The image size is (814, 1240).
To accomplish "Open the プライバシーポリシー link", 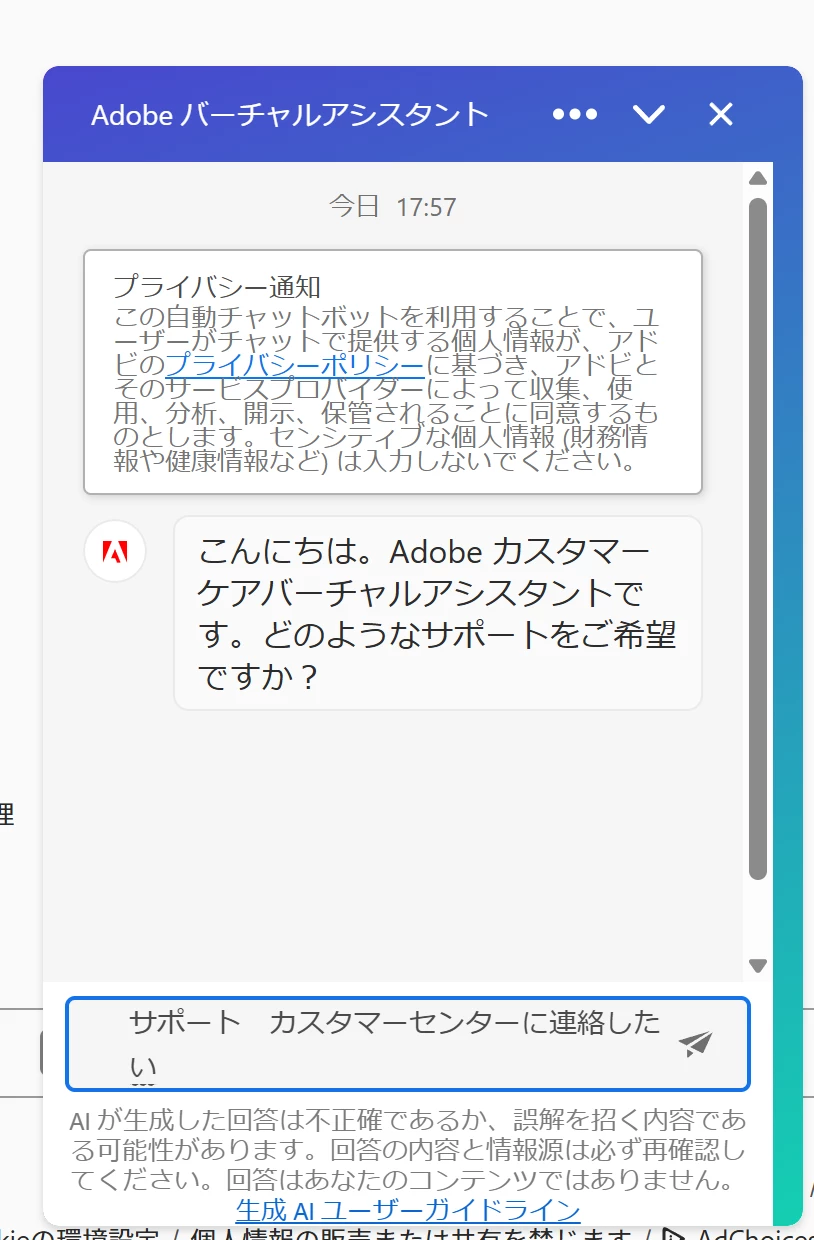I will (295, 364).
